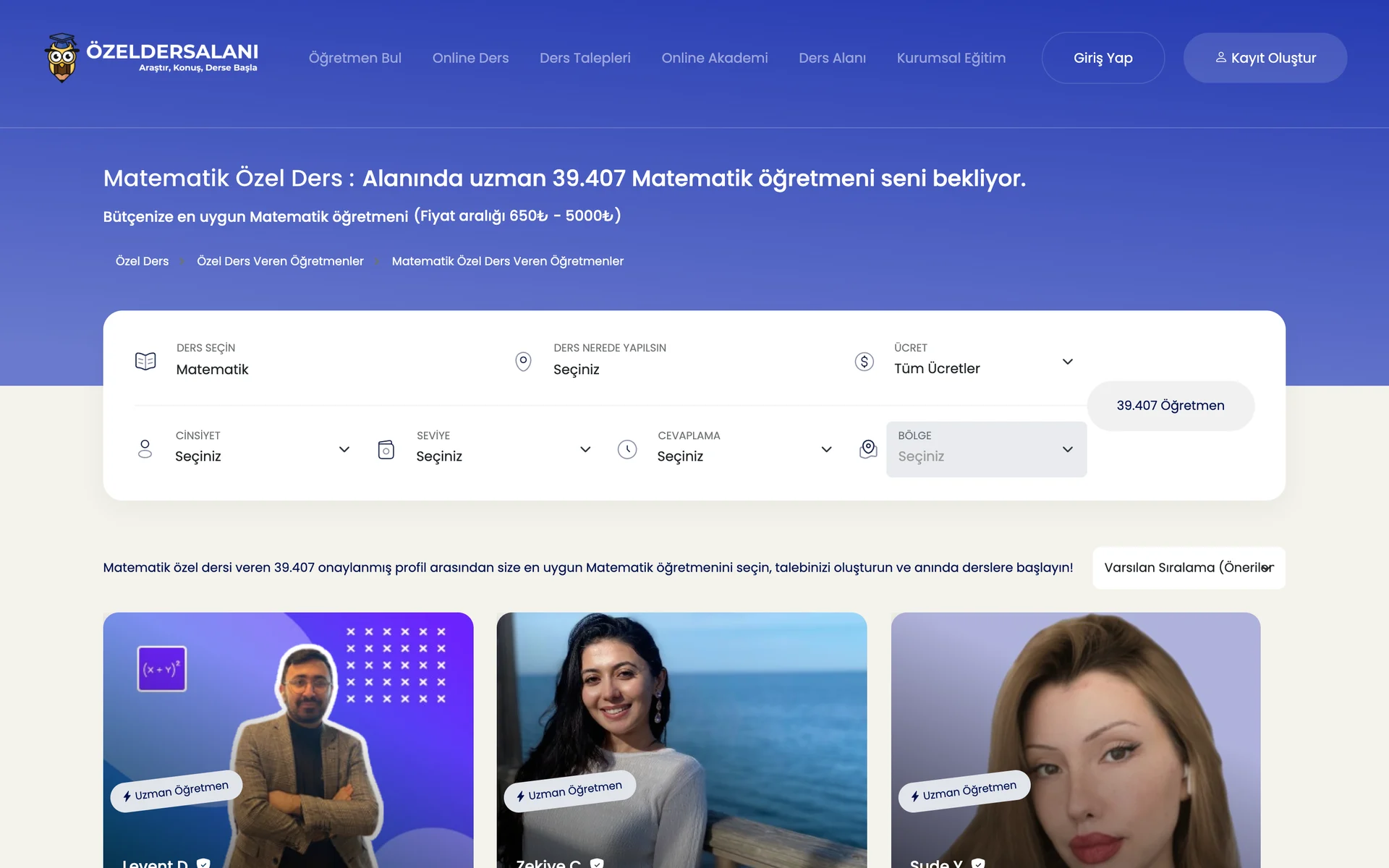Open the Online Ders menu item
Image resolution: width=1389 pixels, height=868 pixels.
[470, 58]
